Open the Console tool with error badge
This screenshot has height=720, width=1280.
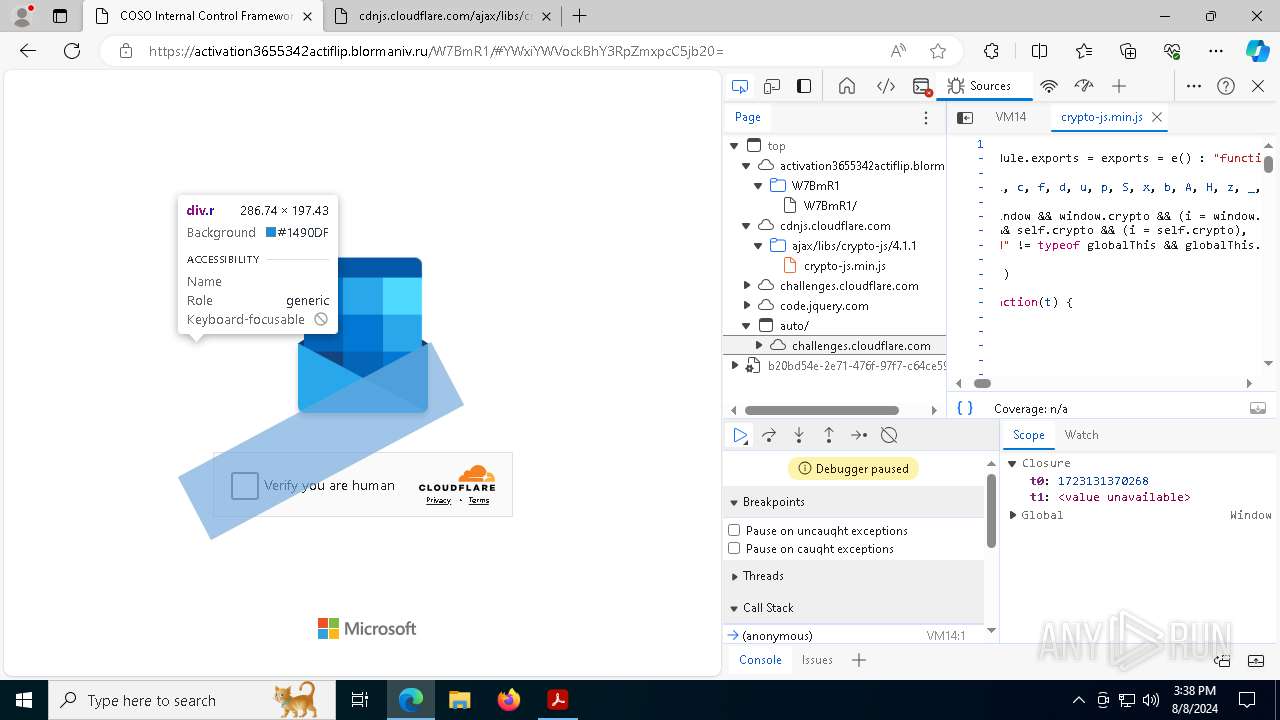point(922,86)
